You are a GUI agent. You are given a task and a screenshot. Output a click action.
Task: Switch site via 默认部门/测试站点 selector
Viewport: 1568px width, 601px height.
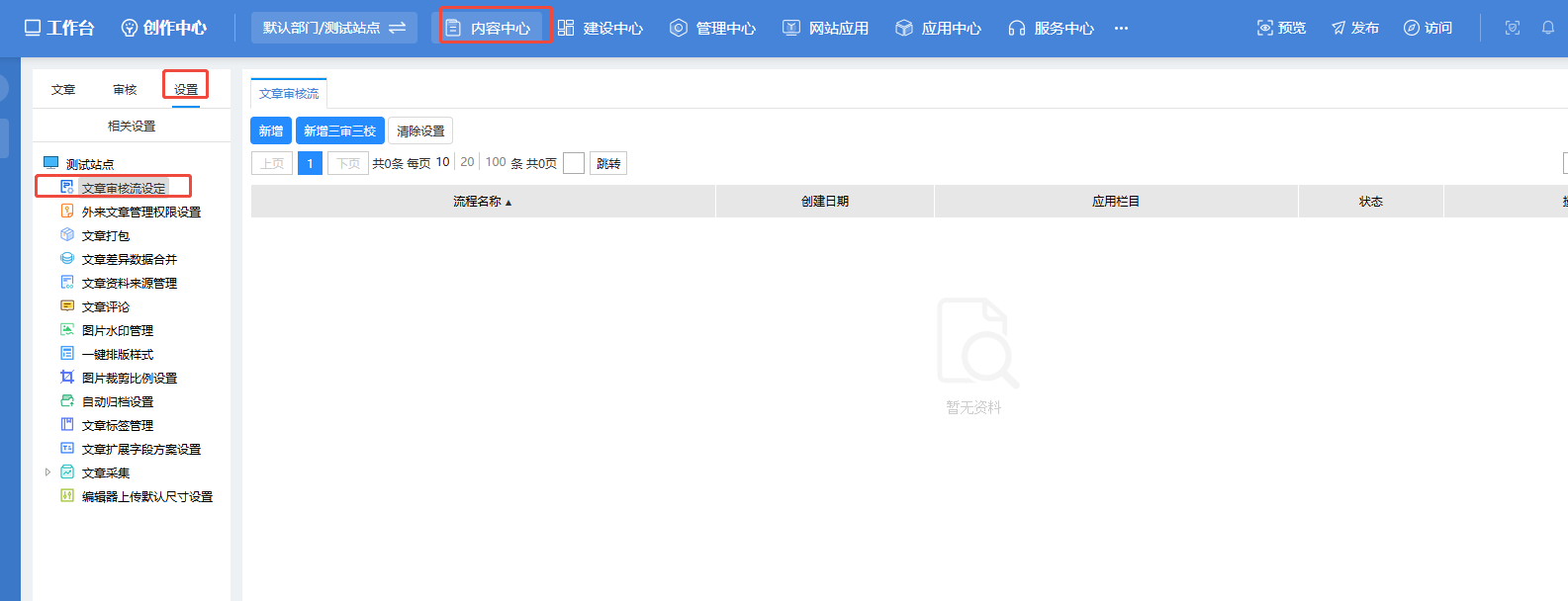(x=333, y=28)
